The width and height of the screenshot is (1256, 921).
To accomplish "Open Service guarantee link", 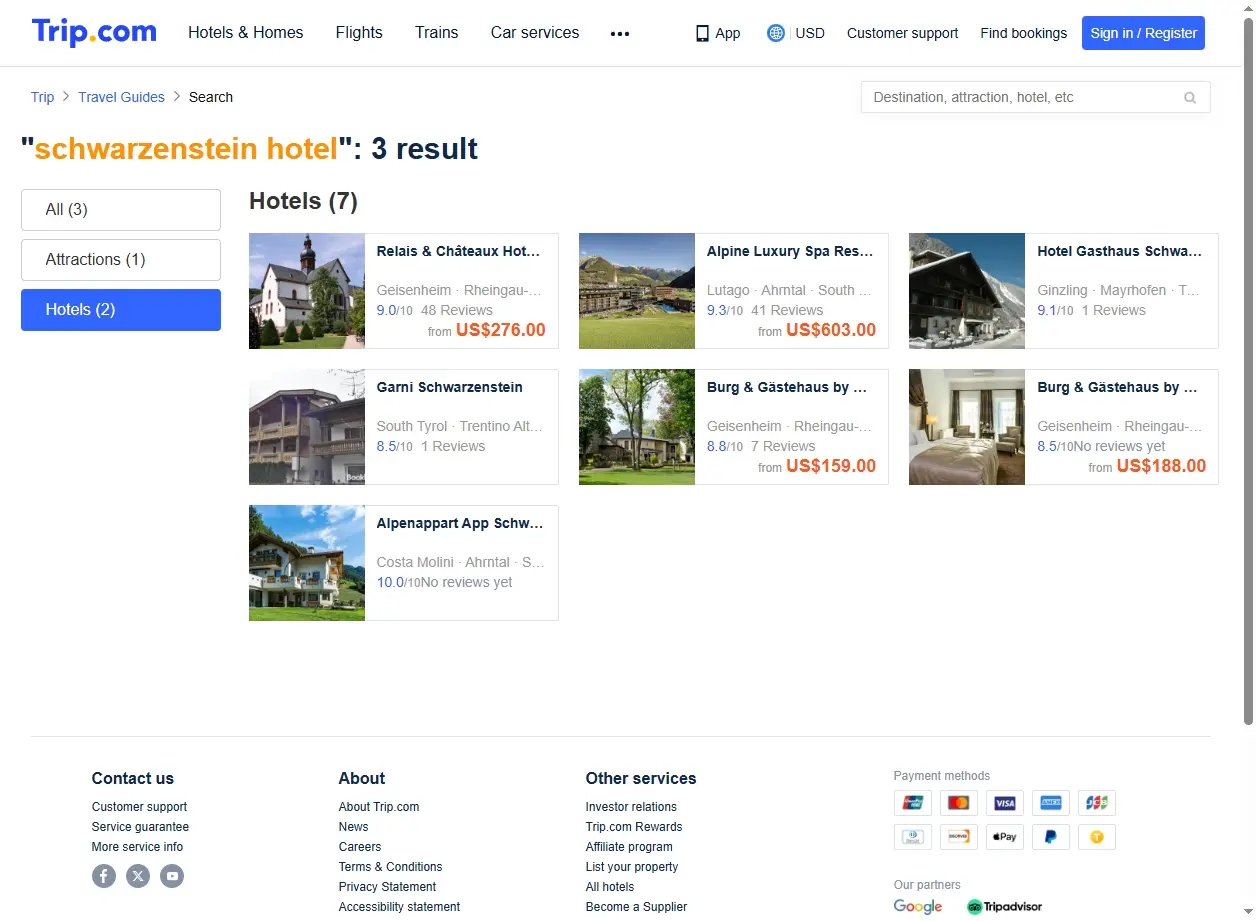I will click(140, 827).
